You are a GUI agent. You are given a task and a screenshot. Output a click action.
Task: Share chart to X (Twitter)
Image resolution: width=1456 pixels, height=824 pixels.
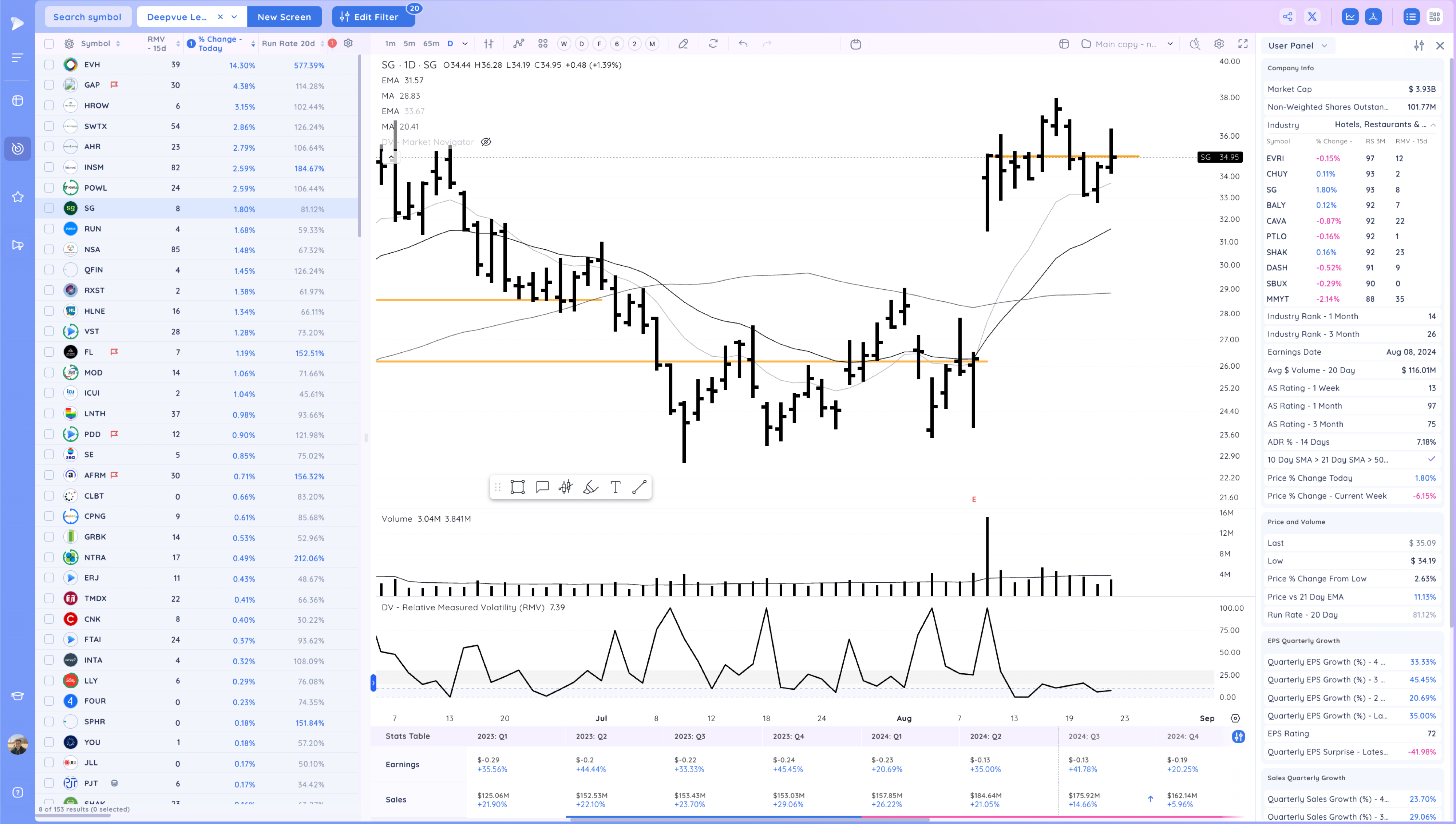(1312, 16)
